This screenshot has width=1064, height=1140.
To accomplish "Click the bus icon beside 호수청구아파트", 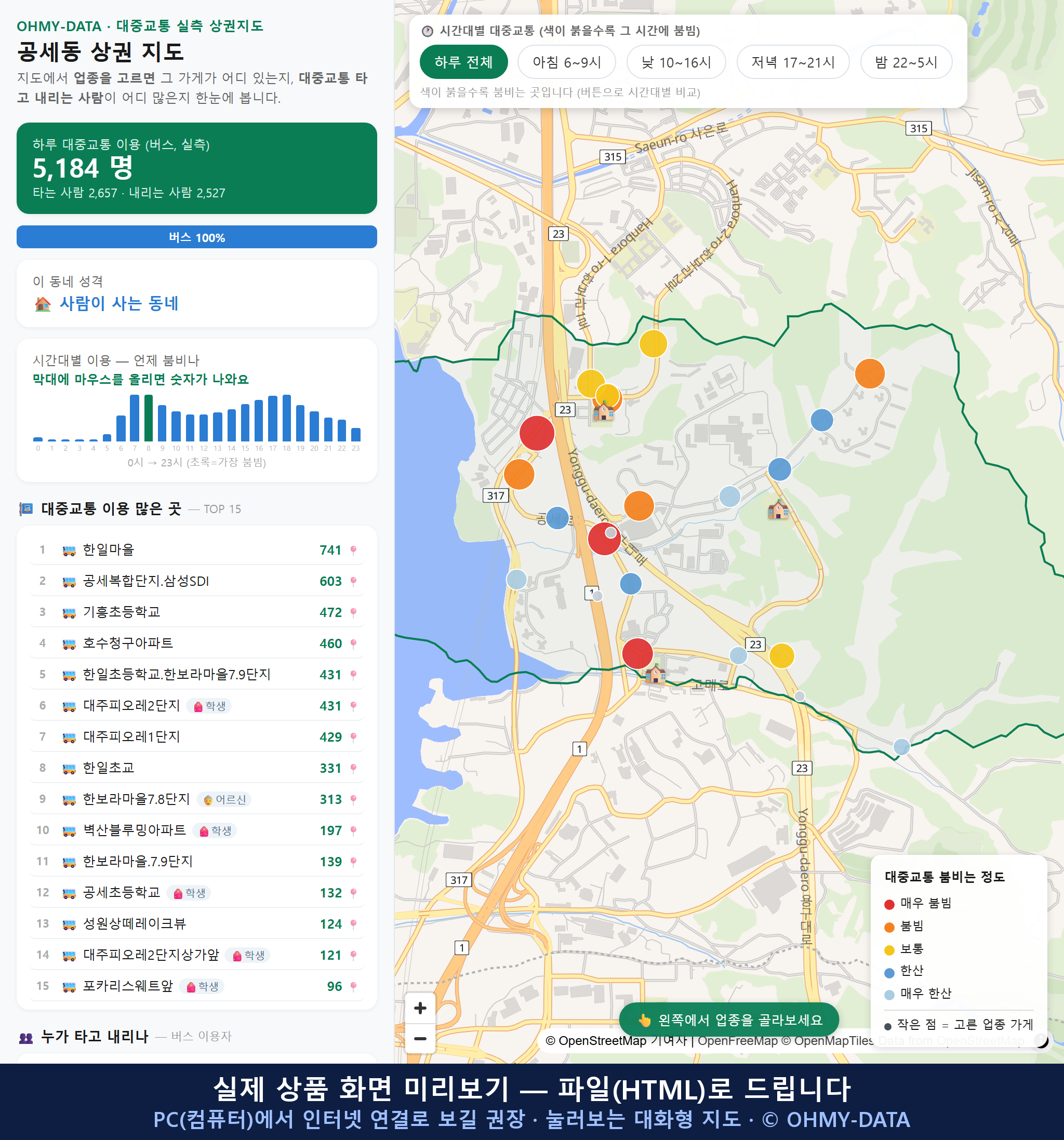I will pos(69,644).
